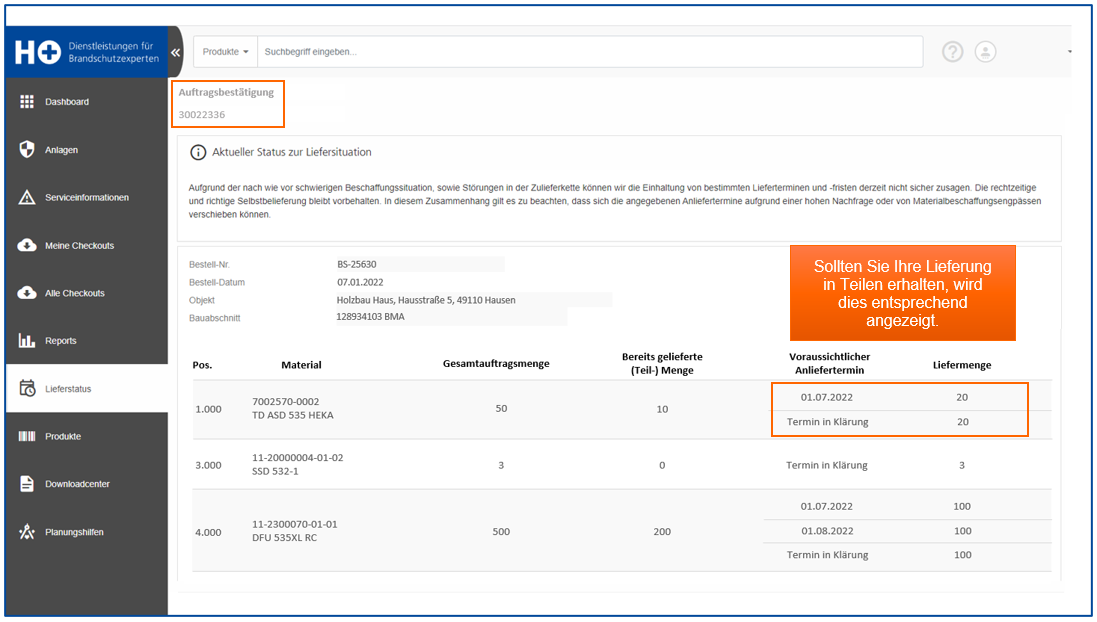
Task: Open the small arrow menu at top right
Action: click(1069, 52)
